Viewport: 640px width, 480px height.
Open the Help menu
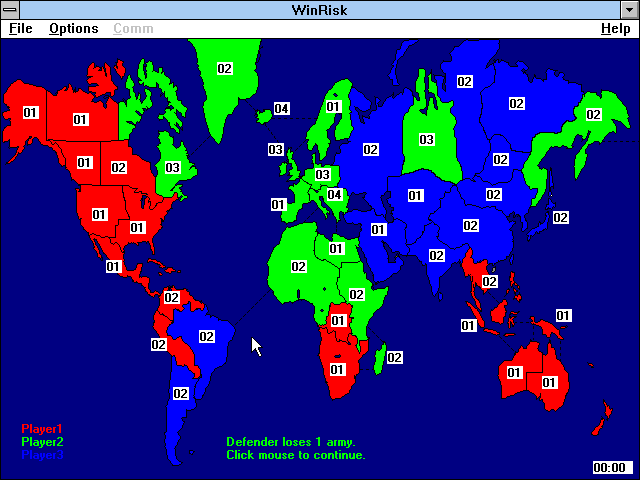point(616,29)
